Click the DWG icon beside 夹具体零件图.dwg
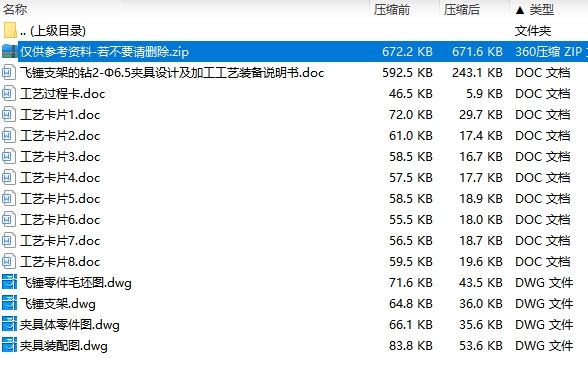This screenshot has width=588, height=373. point(9,324)
